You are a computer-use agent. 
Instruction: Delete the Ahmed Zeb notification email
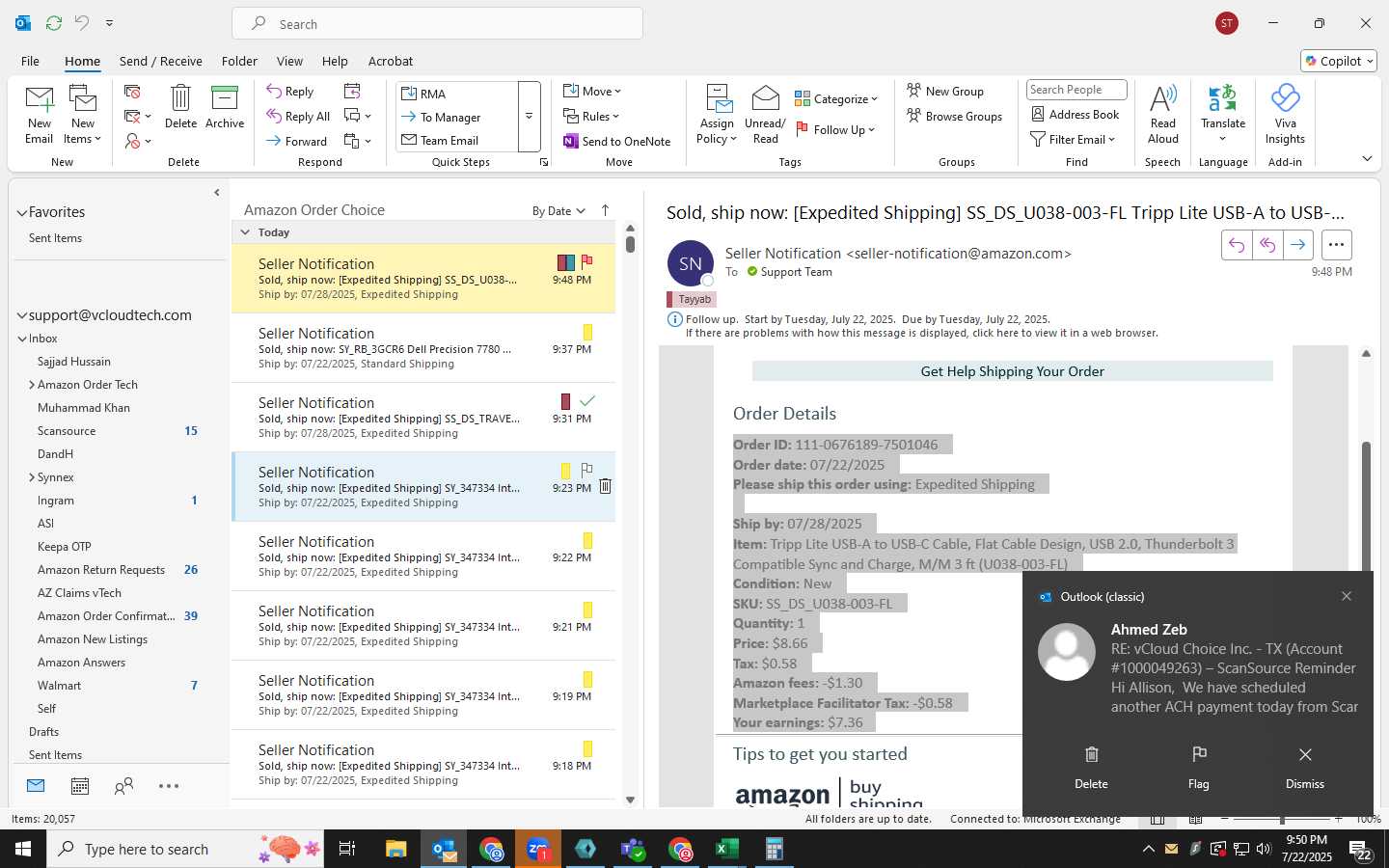[x=1091, y=767]
